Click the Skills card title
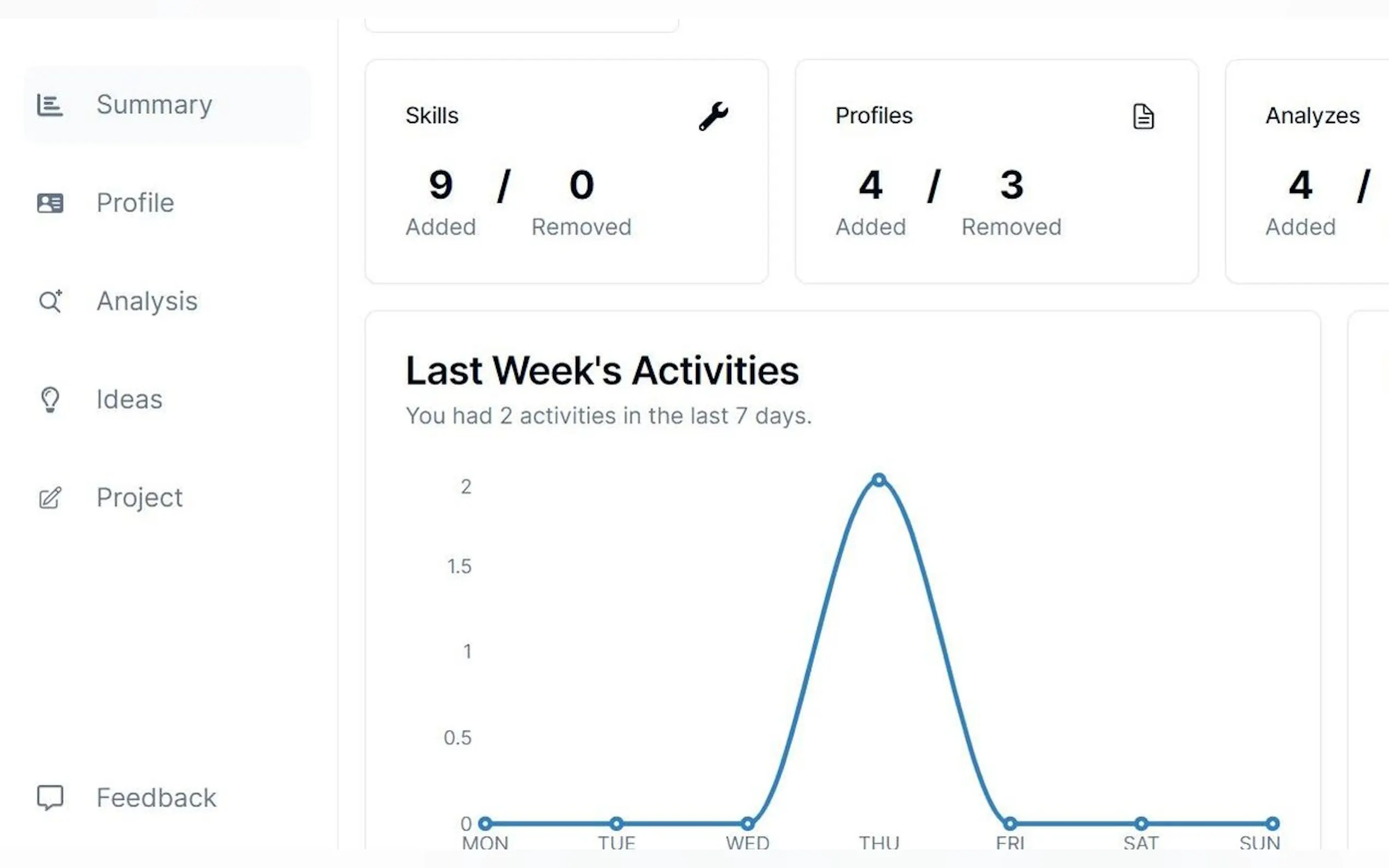 pyautogui.click(x=432, y=116)
